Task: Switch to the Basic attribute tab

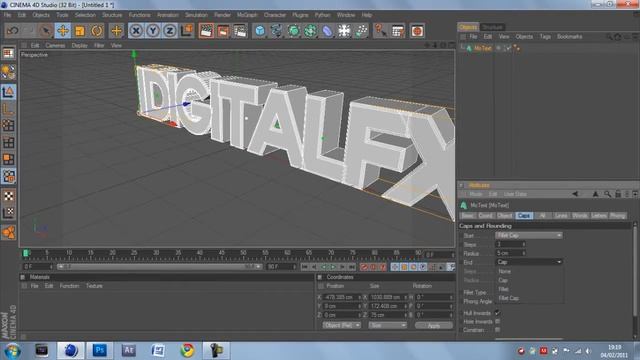Action: pos(467,216)
